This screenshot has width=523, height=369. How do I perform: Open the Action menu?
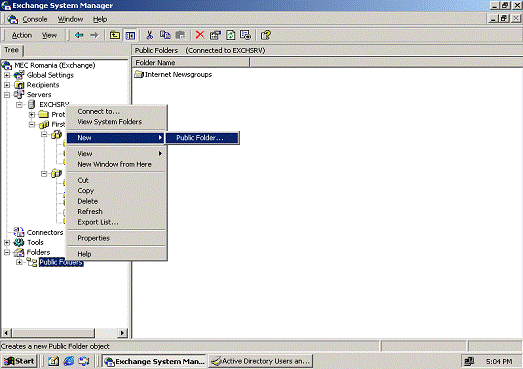point(22,35)
